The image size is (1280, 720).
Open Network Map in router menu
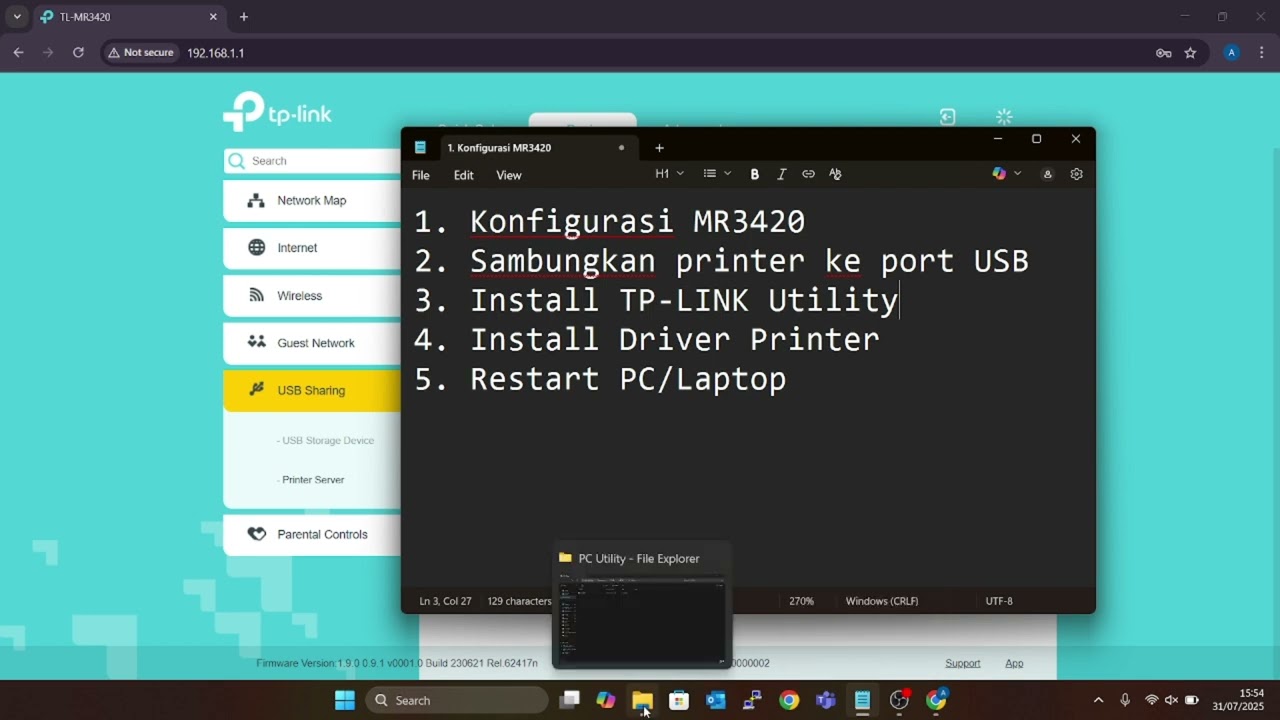pyautogui.click(x=312, y=200)
